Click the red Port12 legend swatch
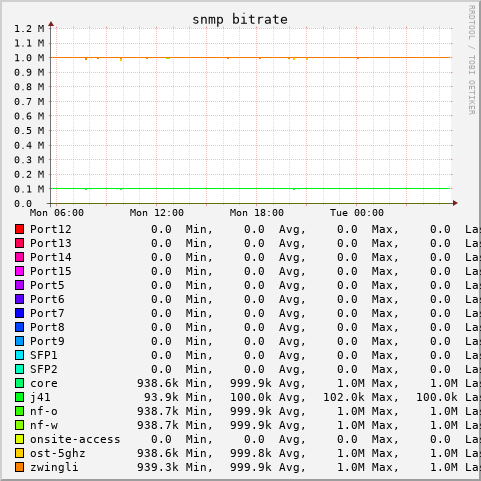 coord(20,229)
